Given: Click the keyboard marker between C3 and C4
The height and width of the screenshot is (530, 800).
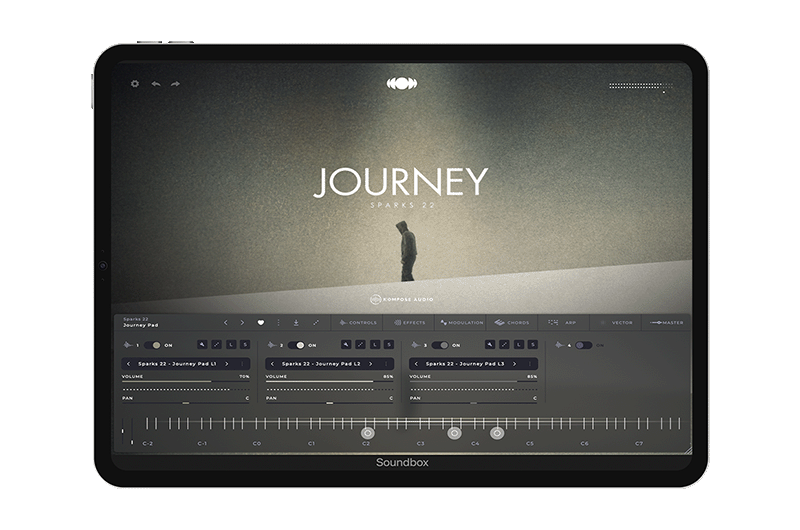Looking at the screenshot, I should point(454,433).
